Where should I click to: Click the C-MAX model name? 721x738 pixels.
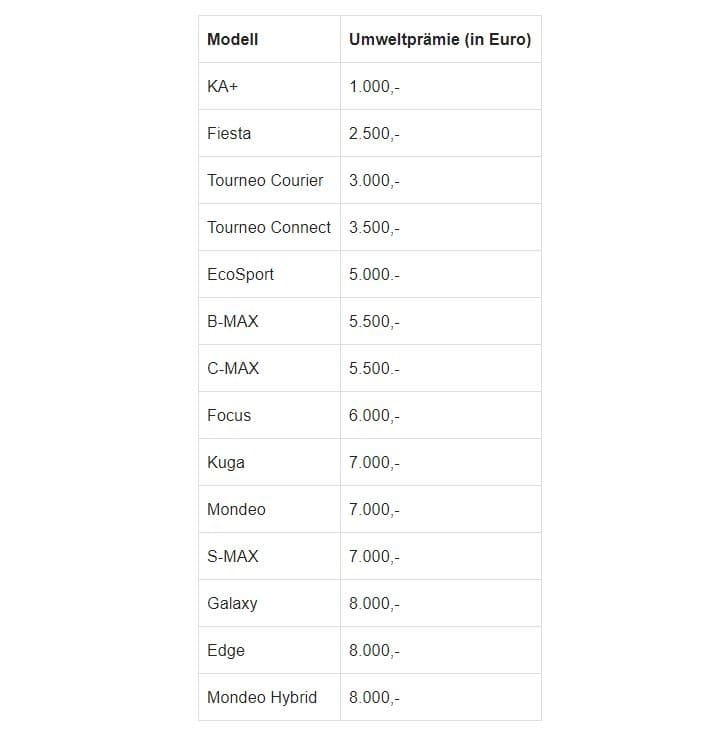[x=233, y=368]
